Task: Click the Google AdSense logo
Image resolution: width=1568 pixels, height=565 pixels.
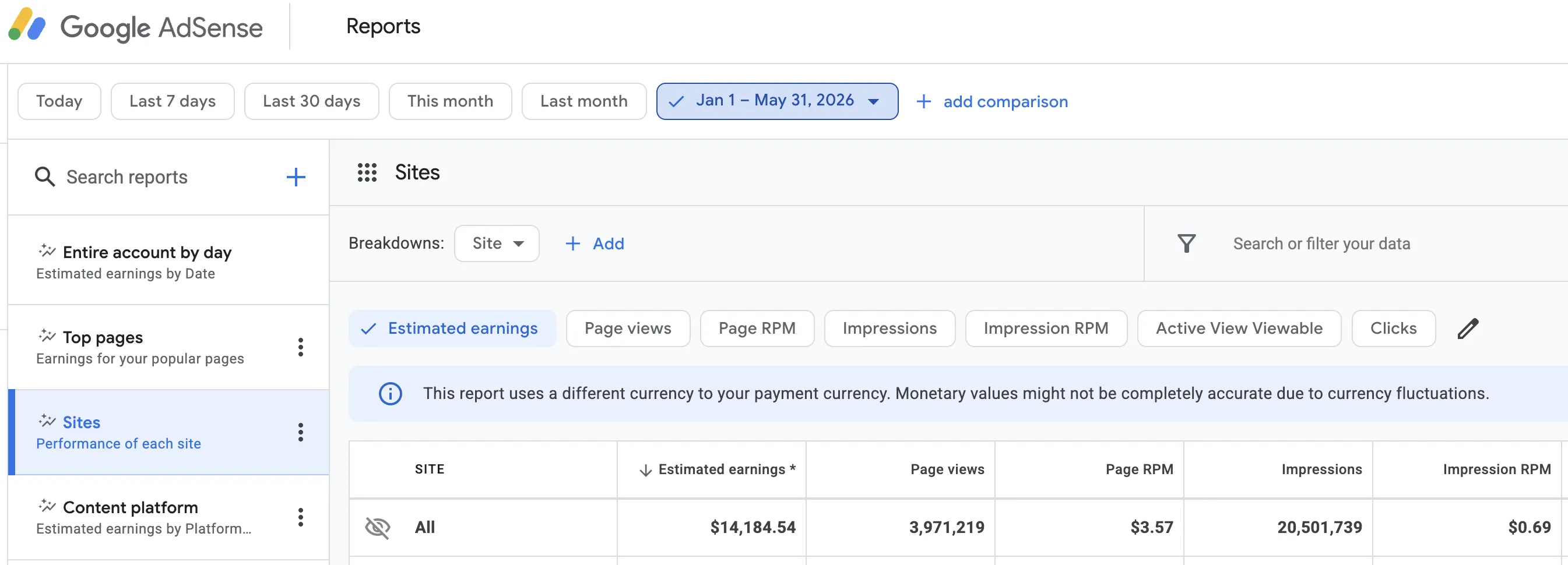Action: pos(135,26)
